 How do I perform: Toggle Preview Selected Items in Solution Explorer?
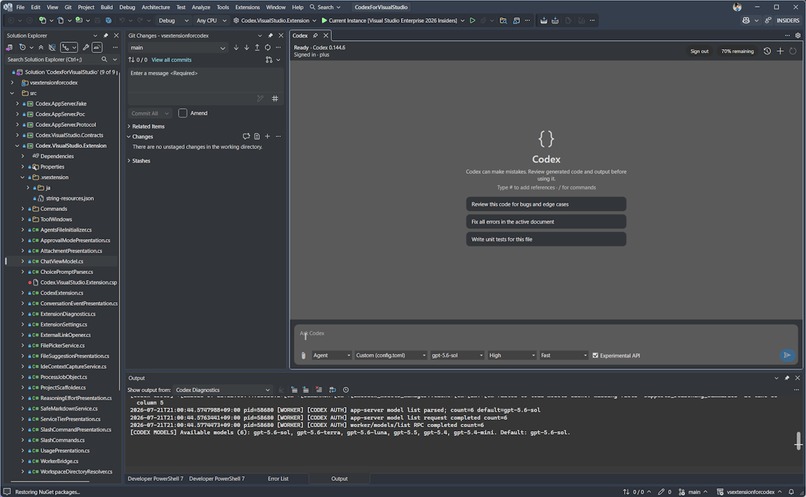click(97, 47)
